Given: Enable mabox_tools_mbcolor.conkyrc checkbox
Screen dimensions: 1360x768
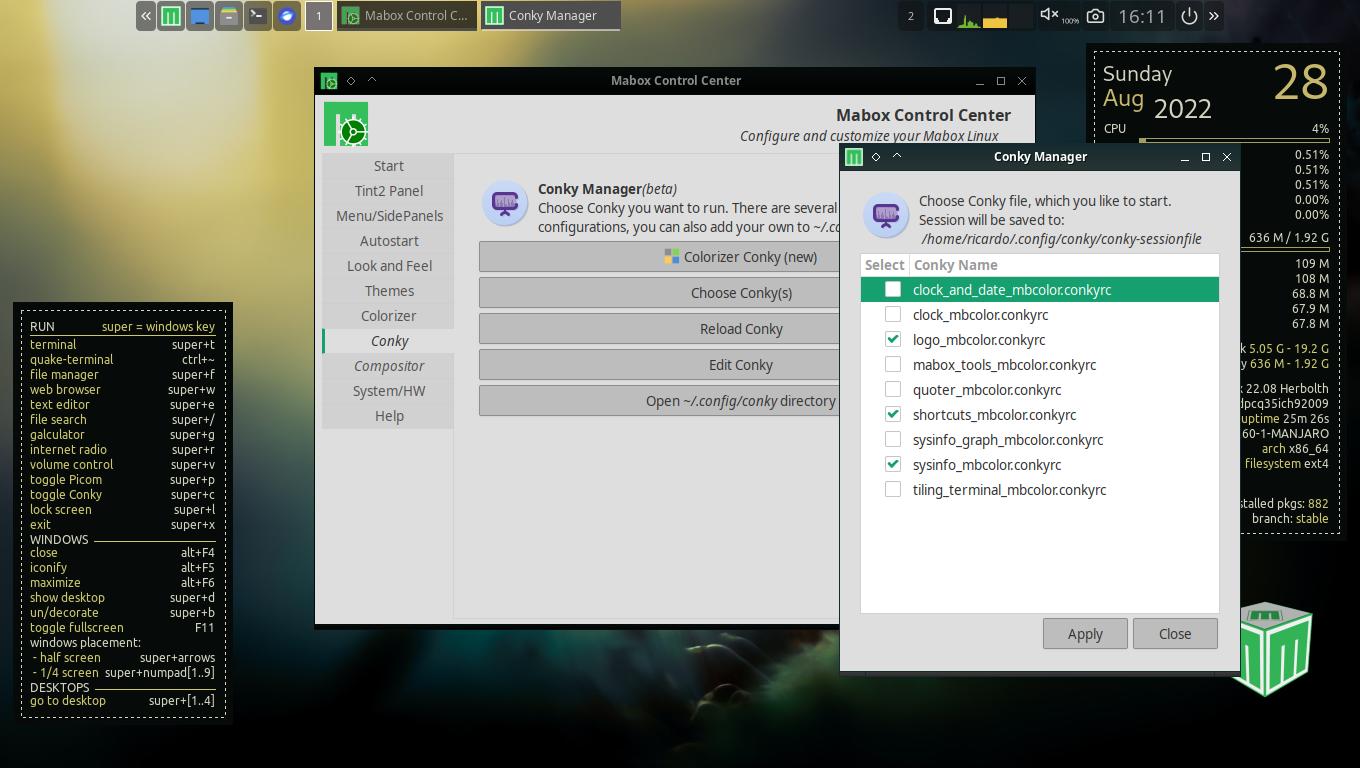Looking at the screenshot, I should pos(893,364).
